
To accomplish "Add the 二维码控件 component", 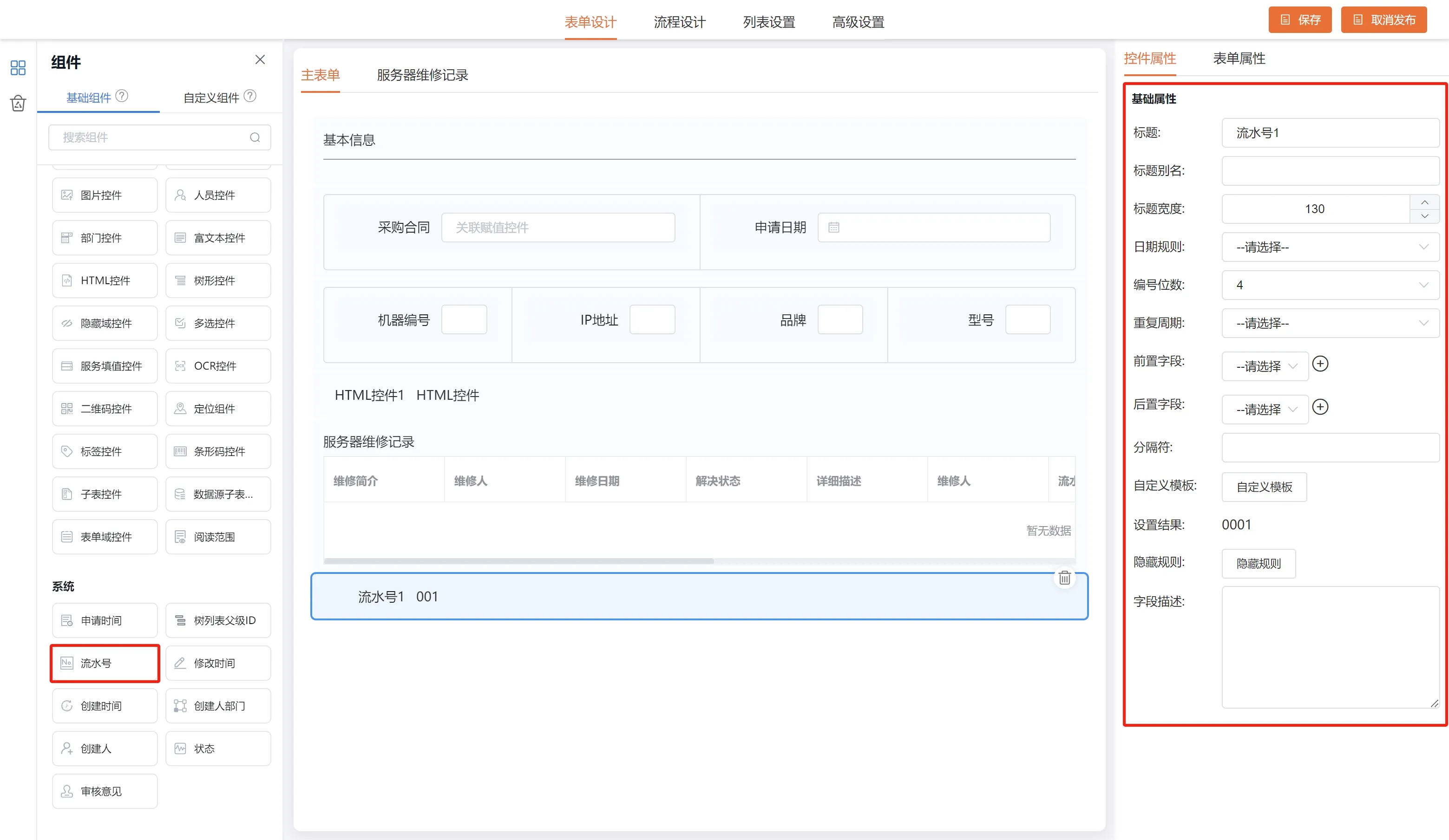I will coord(105,409).
